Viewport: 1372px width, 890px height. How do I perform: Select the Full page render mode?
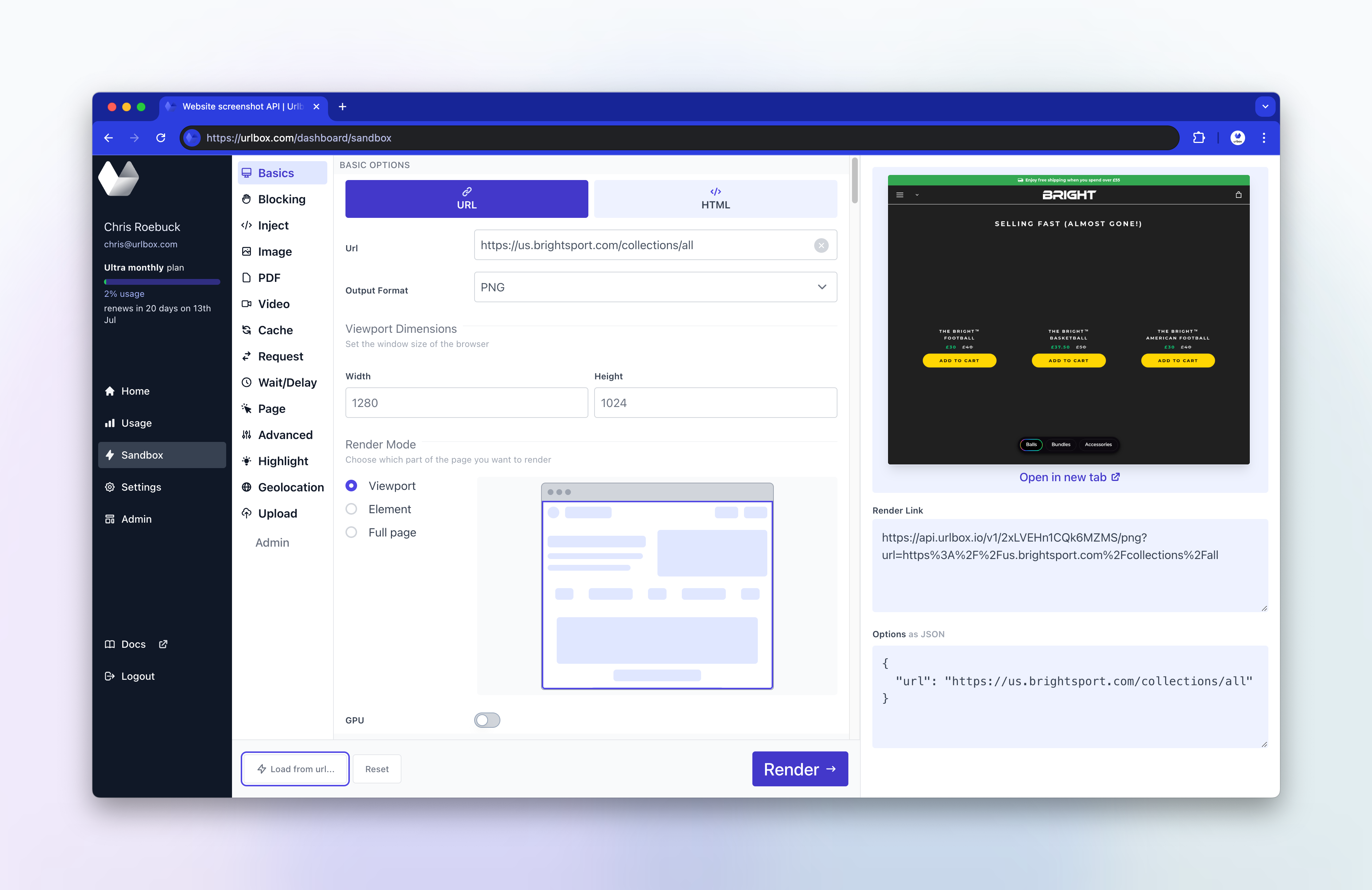(x=351, y=532)
